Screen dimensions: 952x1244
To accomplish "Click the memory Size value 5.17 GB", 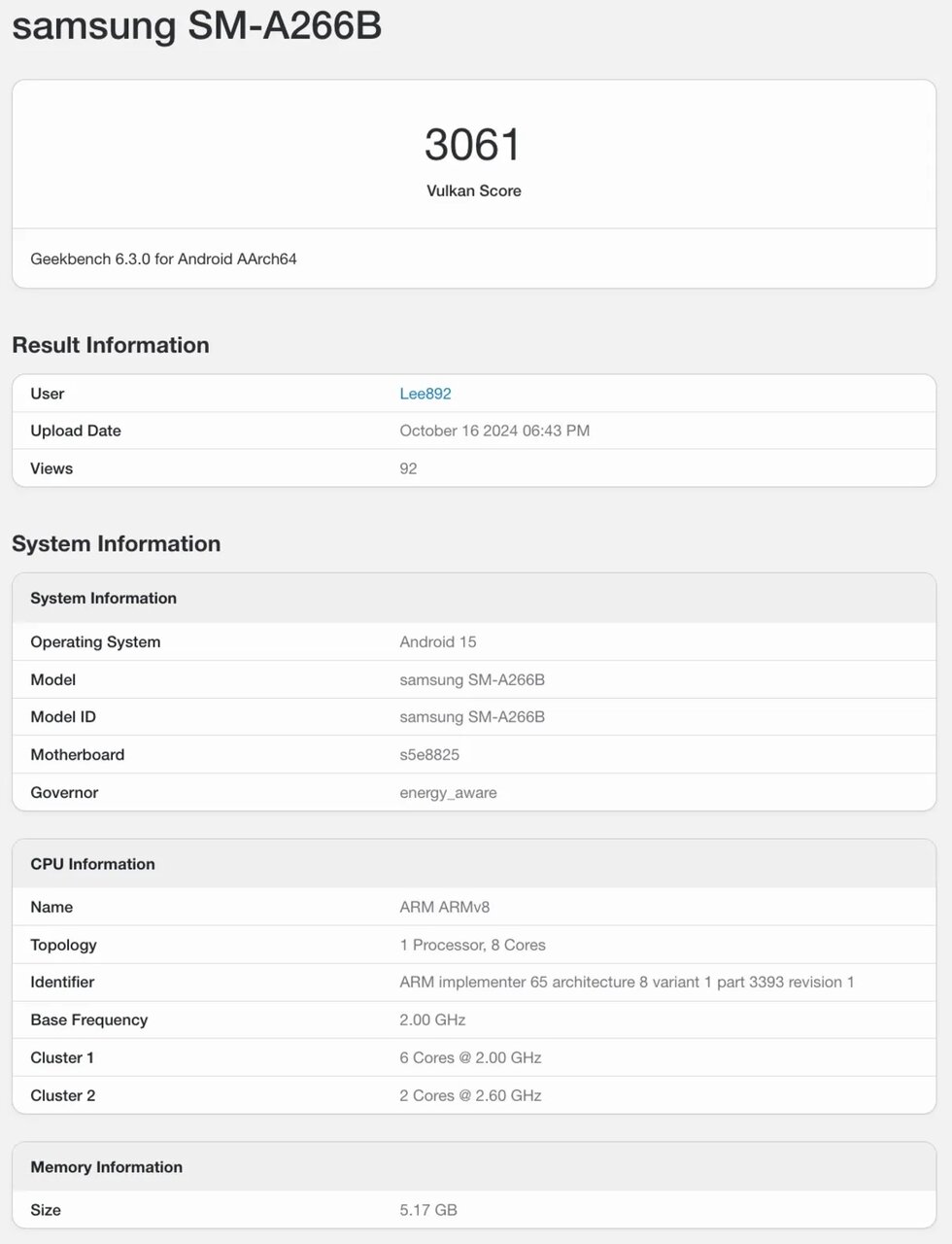I will (427, 1210).
